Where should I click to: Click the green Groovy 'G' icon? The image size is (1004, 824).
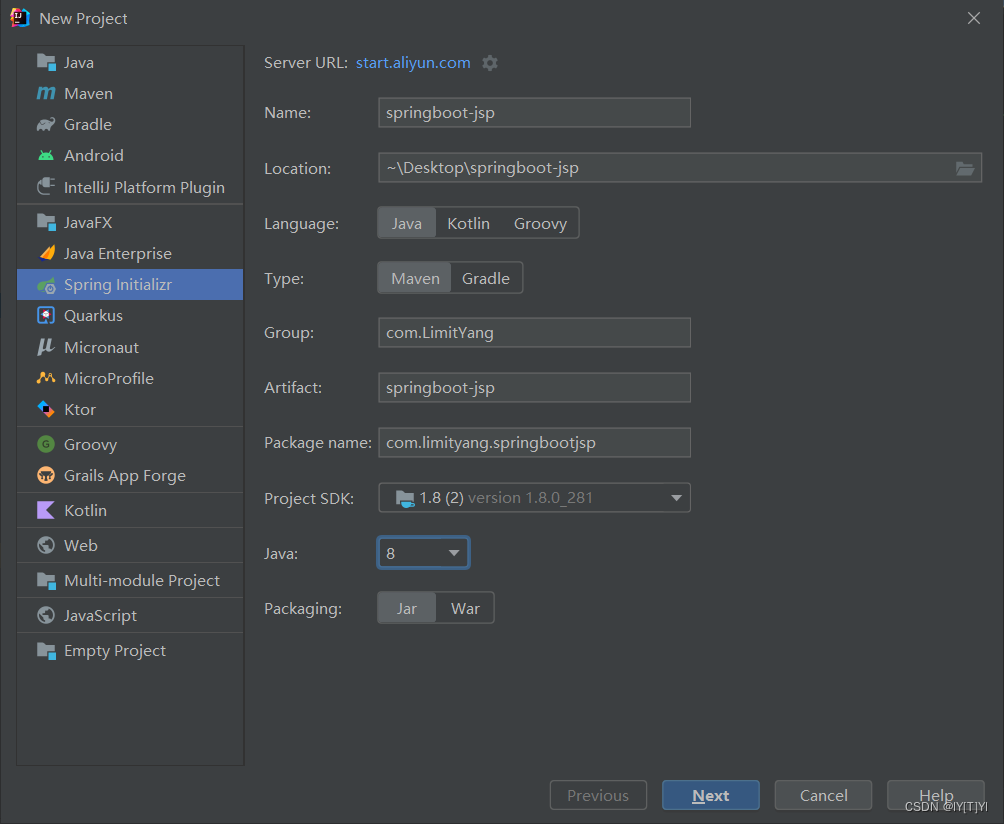click(46, 444)
